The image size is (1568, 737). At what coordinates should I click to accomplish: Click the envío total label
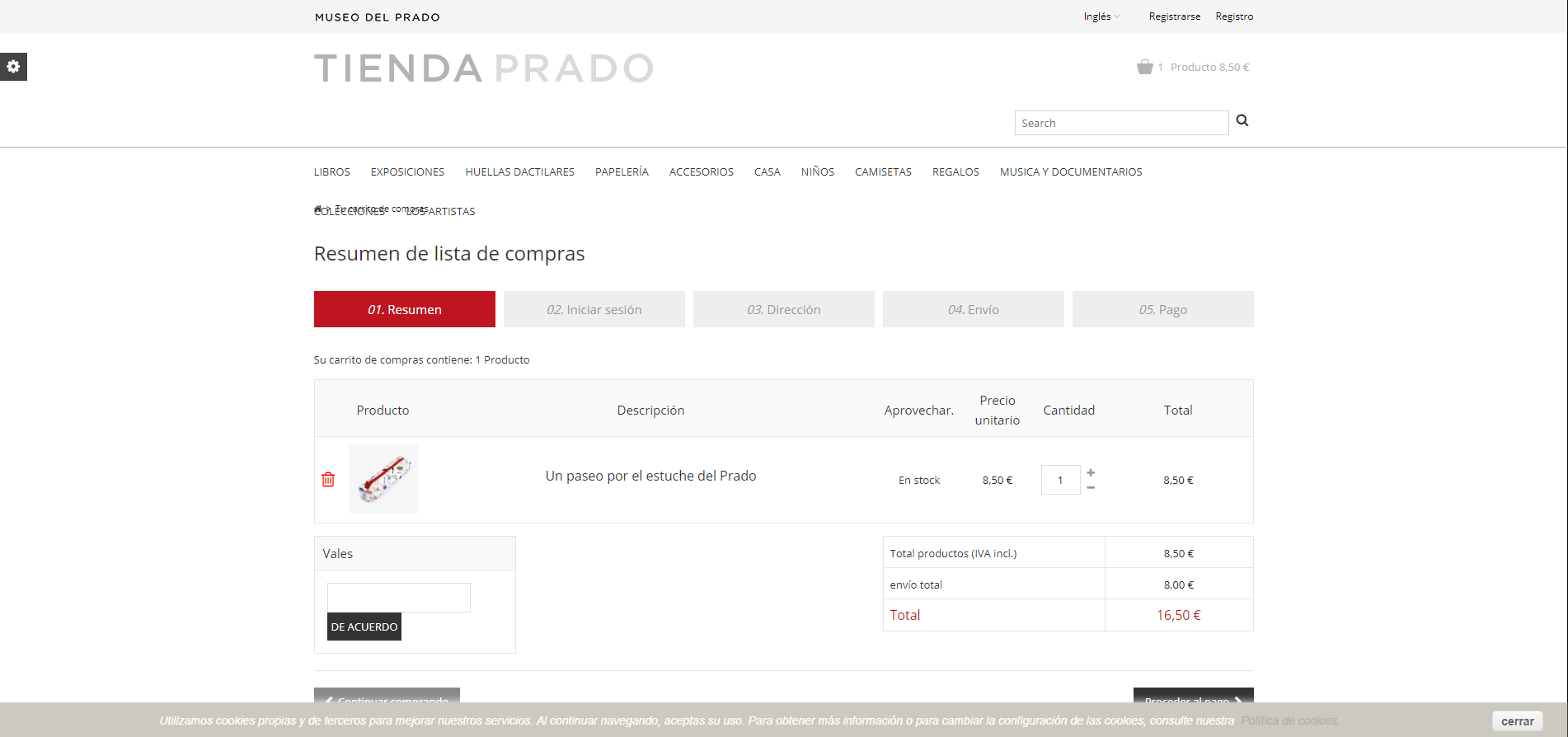916,584
